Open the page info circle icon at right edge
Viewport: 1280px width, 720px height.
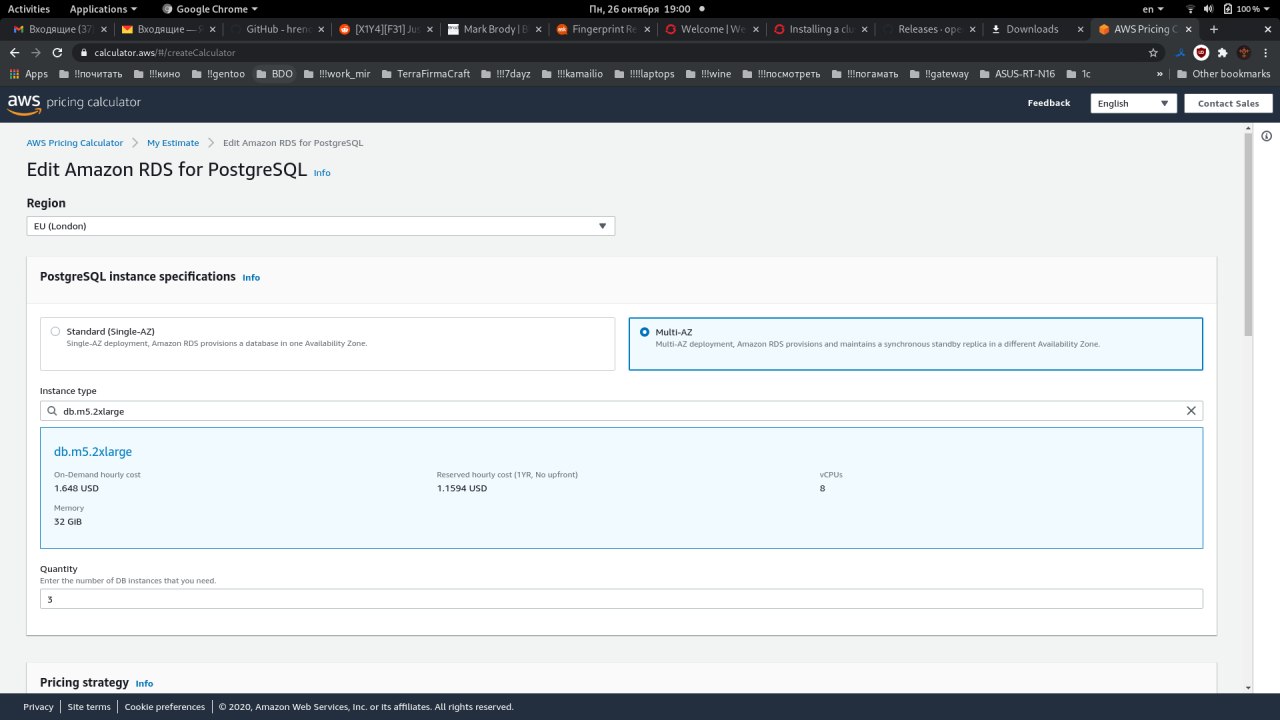1266,136
